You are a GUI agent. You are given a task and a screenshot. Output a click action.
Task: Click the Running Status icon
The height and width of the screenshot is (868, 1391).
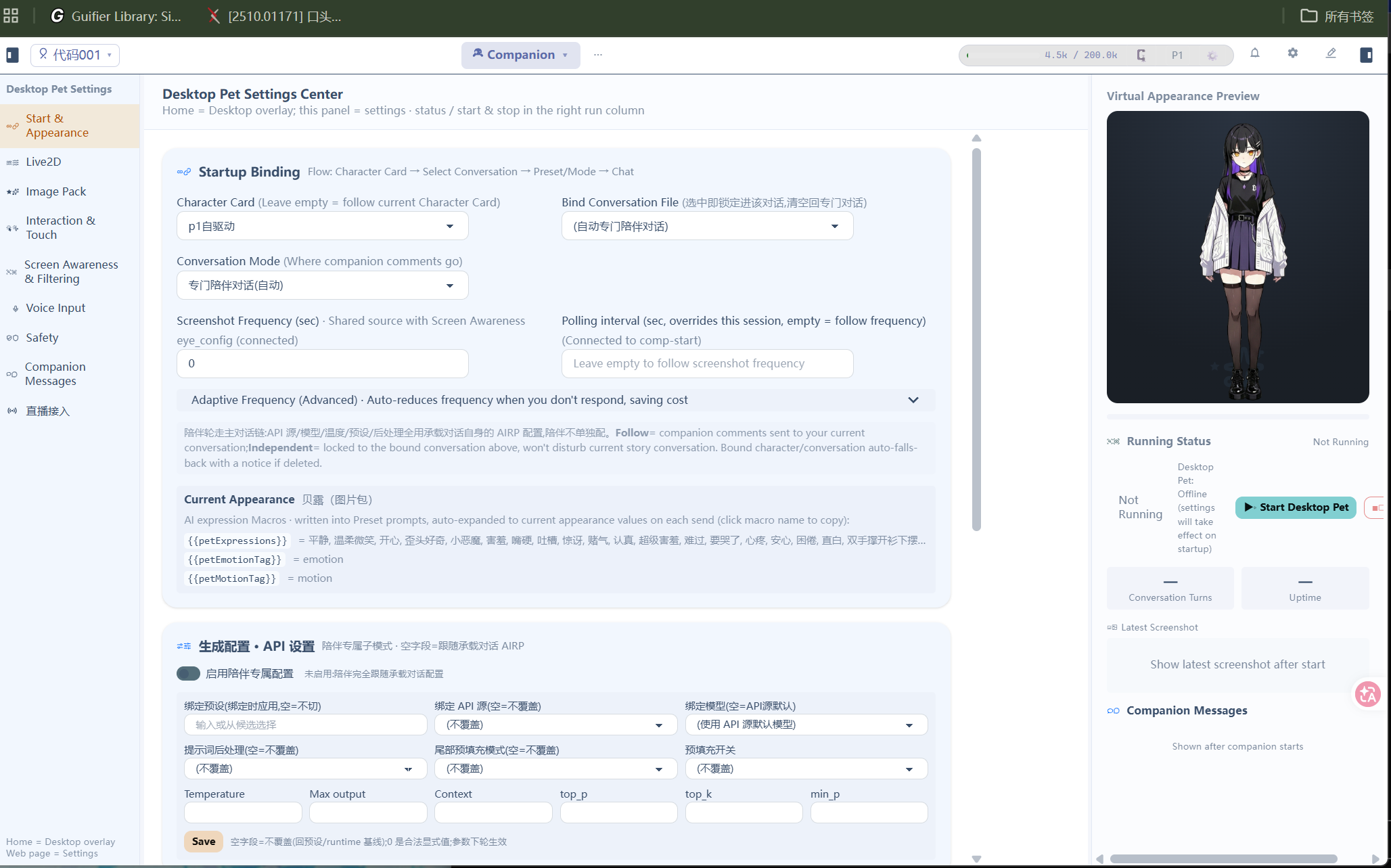[1114, 441]
